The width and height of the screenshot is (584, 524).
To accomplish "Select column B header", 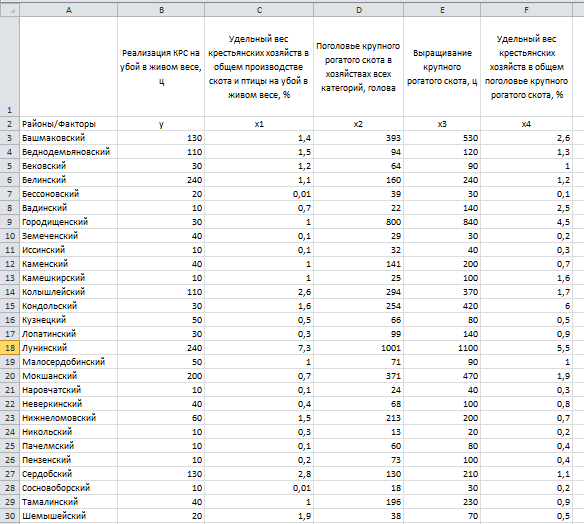I will [x=161, y=10].
